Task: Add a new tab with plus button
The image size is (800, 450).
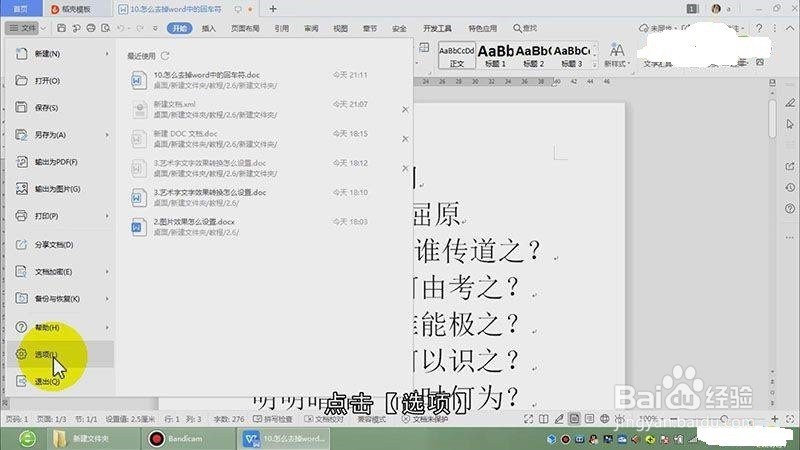Action: (x=273, y=9)
